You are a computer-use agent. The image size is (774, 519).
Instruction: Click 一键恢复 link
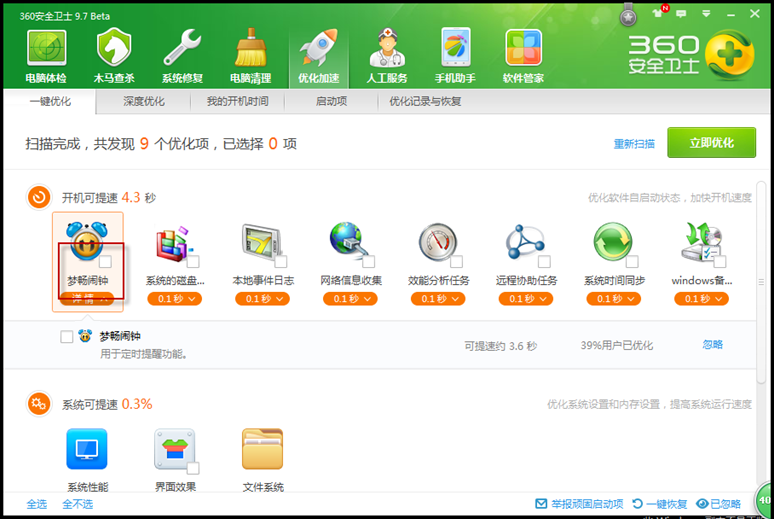point(659,504)
